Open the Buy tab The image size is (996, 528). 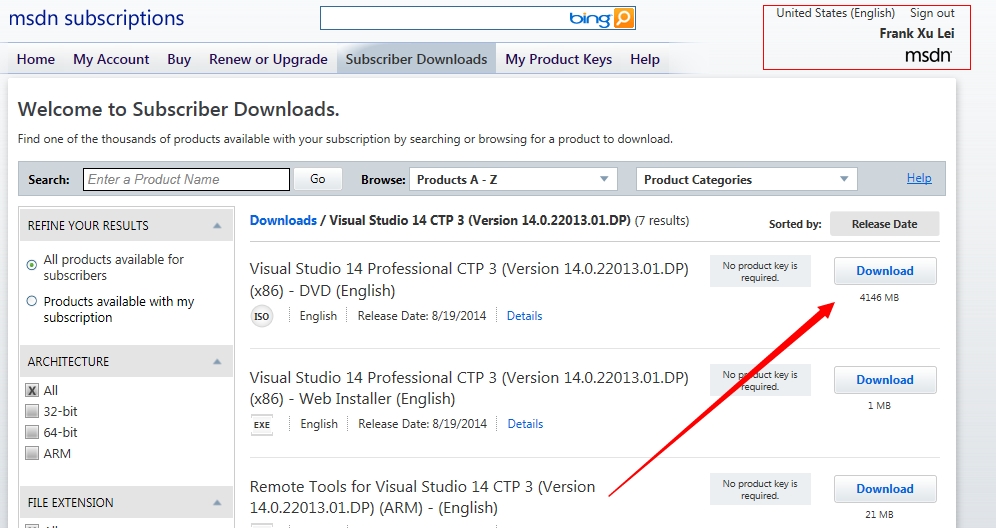pyautogui.click(x=179, y=59)
